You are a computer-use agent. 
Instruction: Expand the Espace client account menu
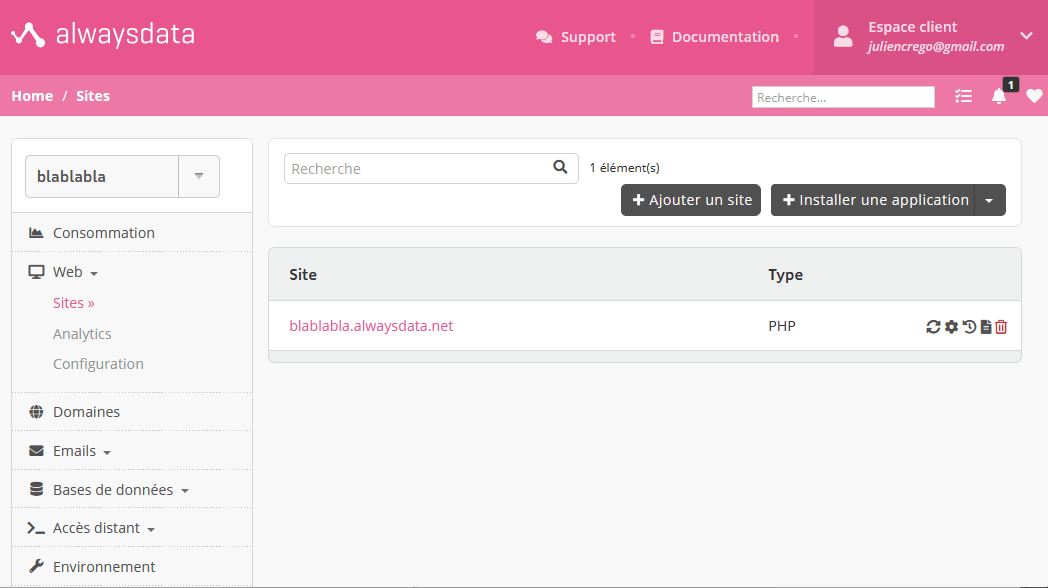click(931, 37)
